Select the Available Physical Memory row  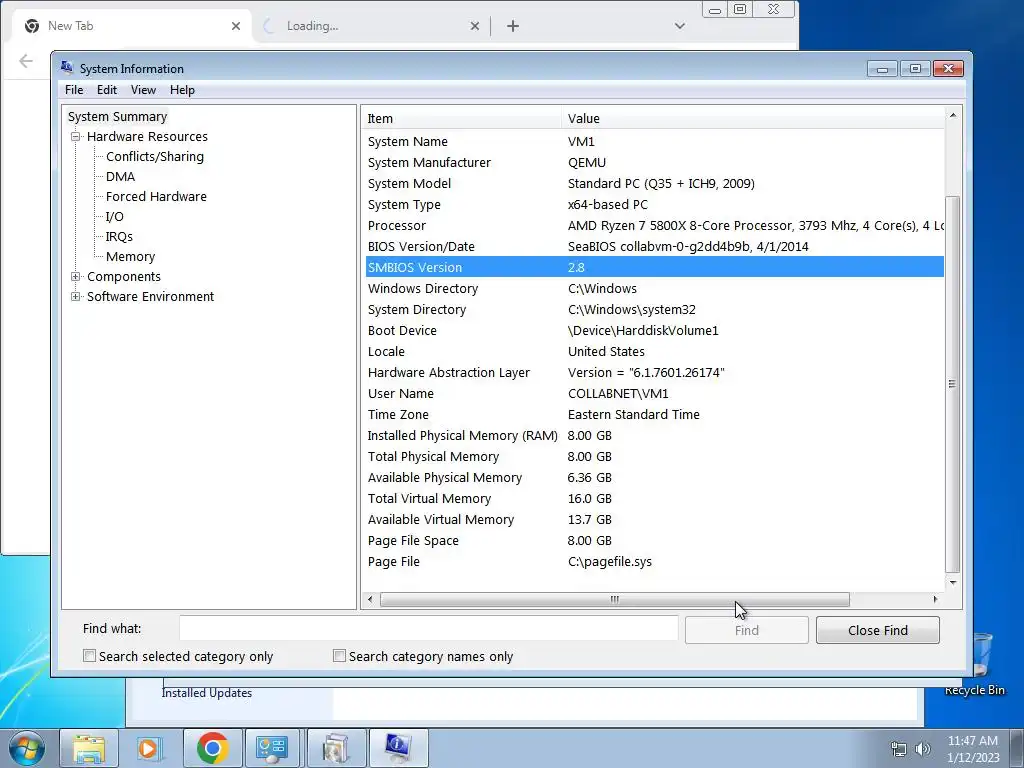(x=654, y=477)
